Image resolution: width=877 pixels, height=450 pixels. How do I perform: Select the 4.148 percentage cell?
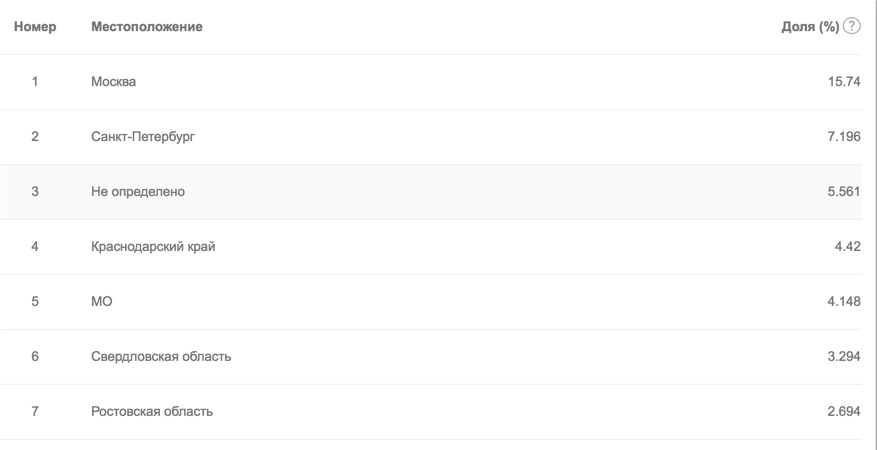pyautogui.click(x=844, y=301)
